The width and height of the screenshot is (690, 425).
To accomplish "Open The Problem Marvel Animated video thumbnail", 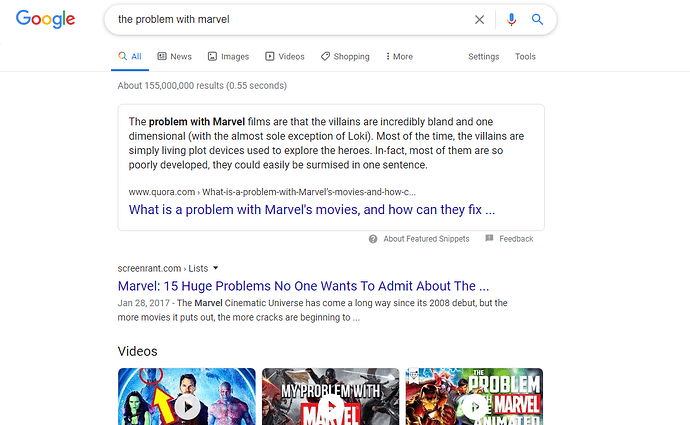I will [x=474, y=396].
